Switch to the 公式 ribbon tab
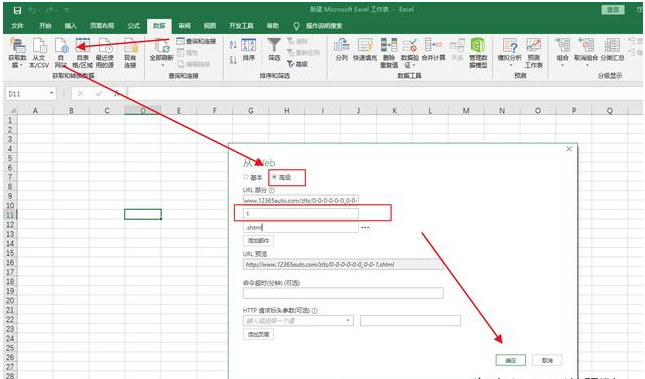Image resolution: width=645 pixels, height=379 pixels. (133, 26)
